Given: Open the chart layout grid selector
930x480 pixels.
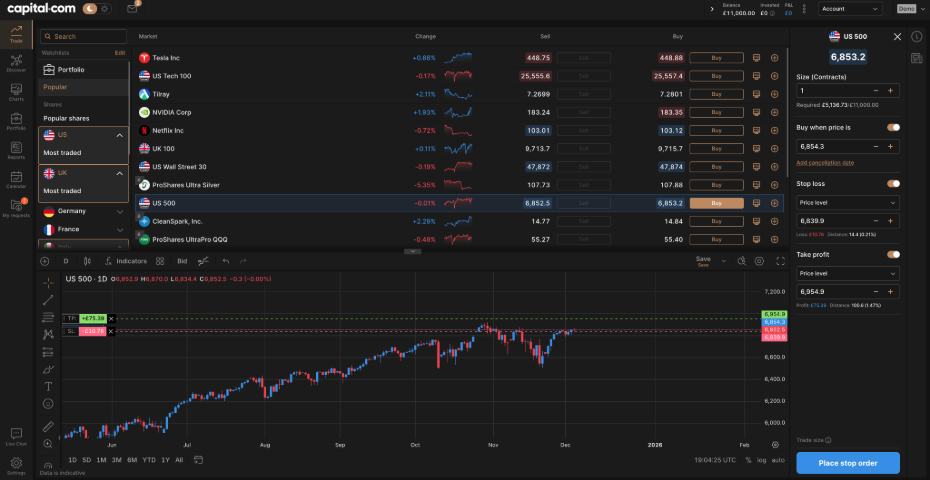Looking at the screenshot, I should (160, 261).
